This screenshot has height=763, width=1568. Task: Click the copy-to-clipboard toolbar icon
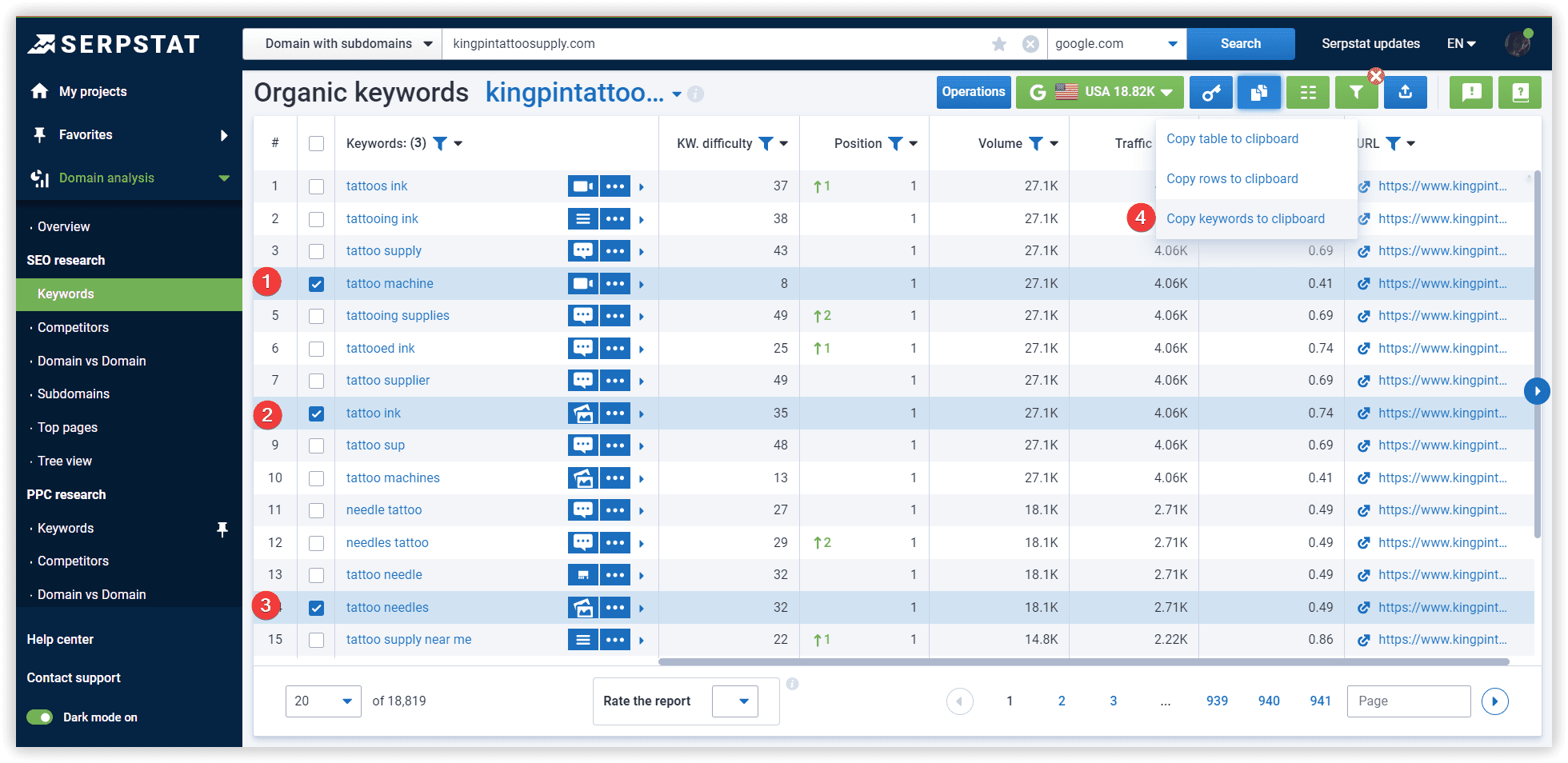(x=1259, y=92)
